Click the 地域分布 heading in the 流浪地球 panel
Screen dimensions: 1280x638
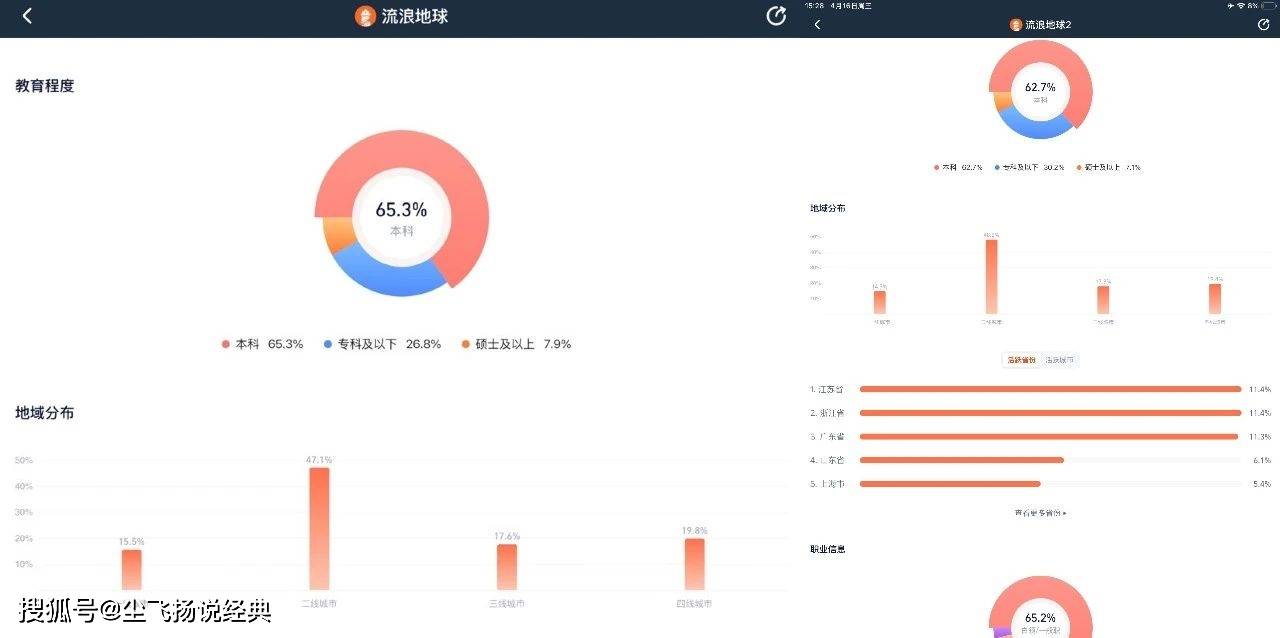click(45, 413)
